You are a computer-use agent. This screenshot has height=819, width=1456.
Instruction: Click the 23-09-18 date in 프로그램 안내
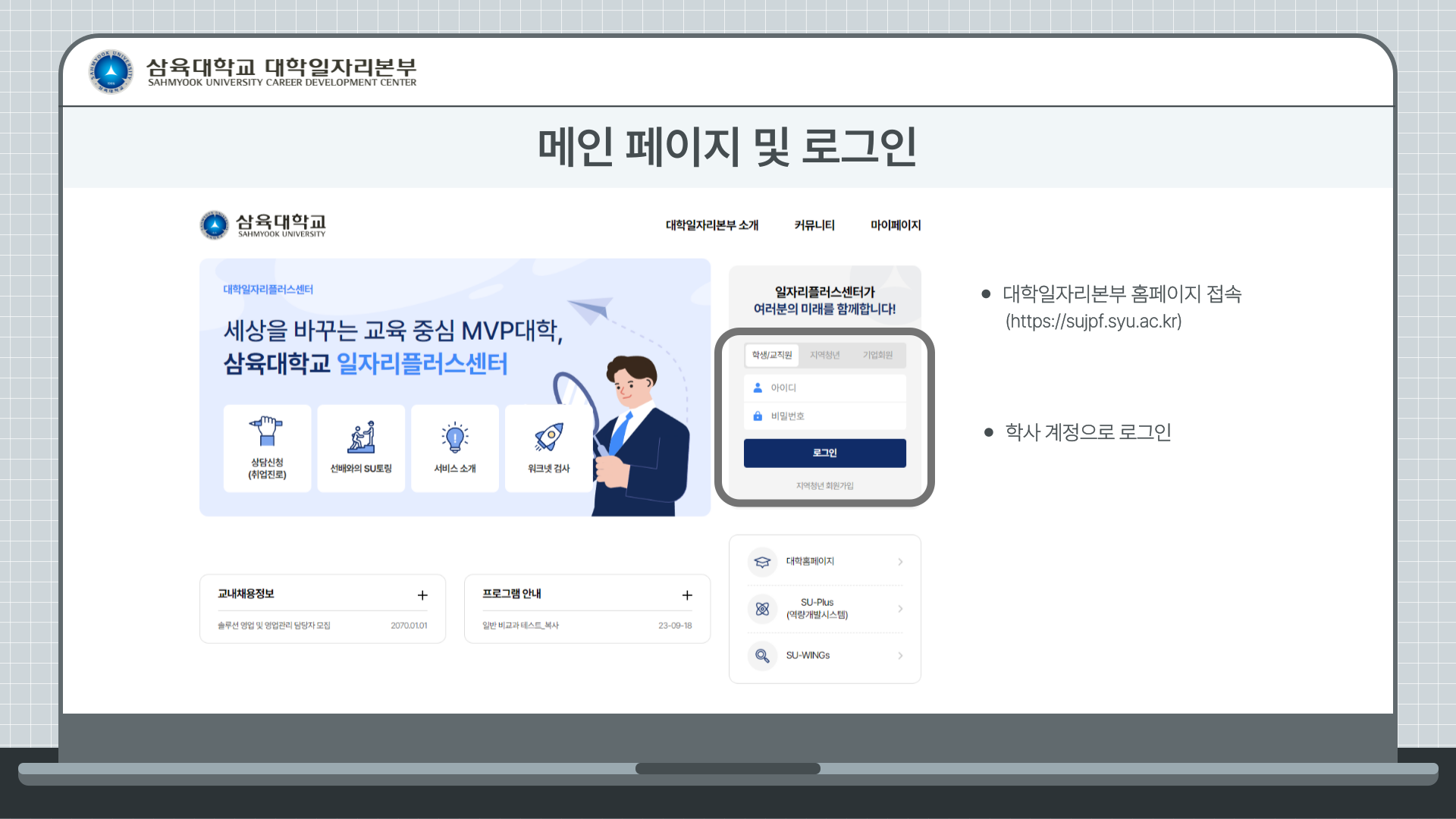(675, 626)
